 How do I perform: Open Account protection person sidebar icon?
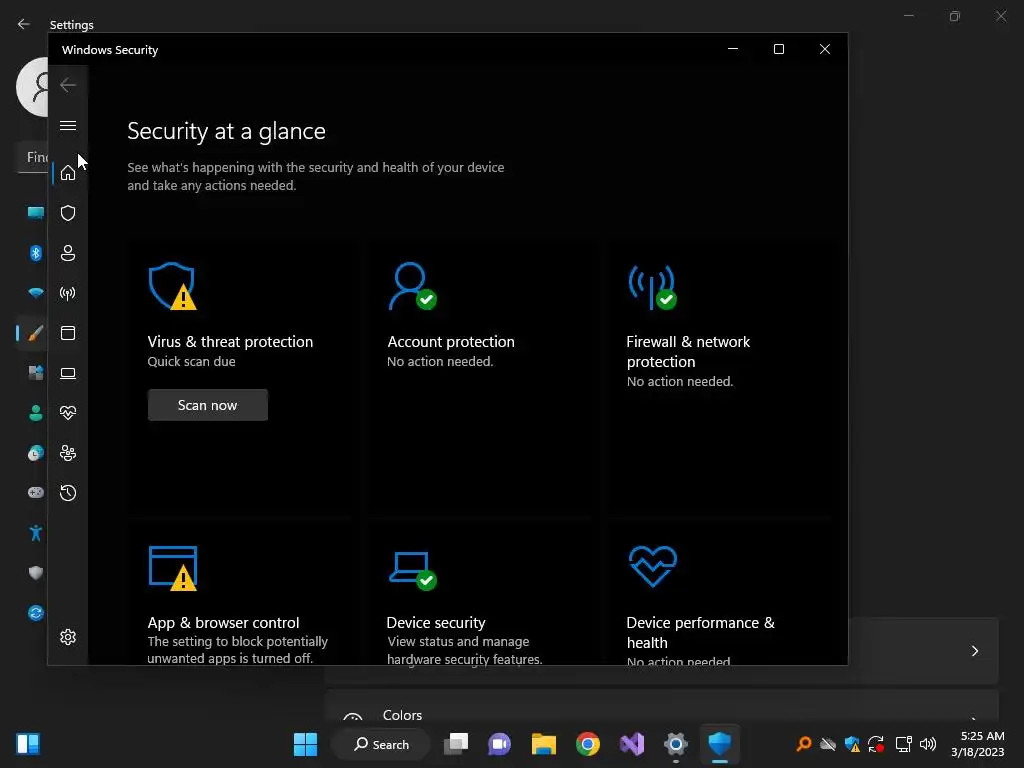[x=68, y=253]
